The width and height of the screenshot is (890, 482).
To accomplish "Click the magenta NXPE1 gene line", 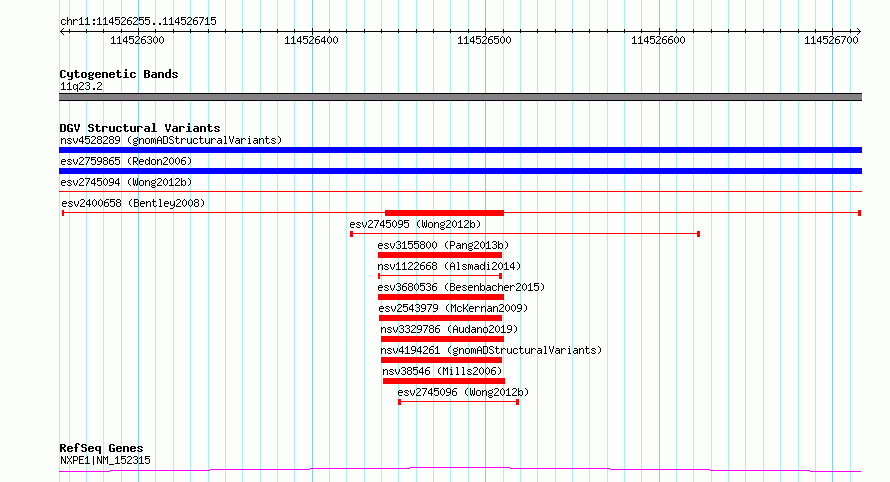I will pyautogui.click(x=460, y=470).
